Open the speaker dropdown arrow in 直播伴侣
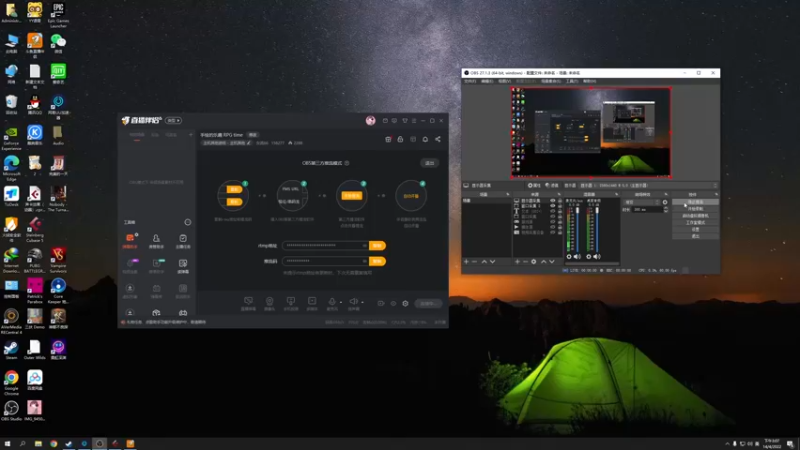800x450 pixels. coord(362,302)
